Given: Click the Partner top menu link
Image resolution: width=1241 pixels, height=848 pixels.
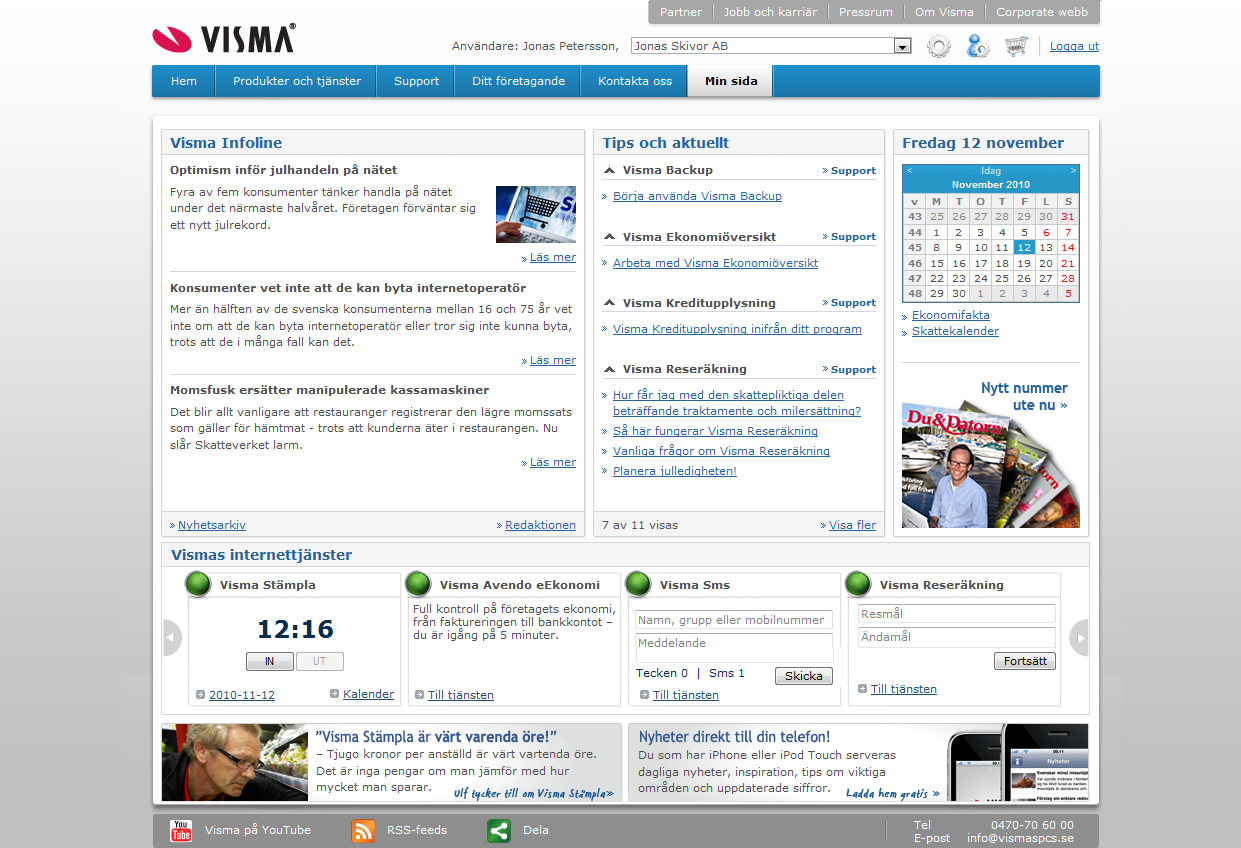Looking at the screenshot, I should (681, 12).
